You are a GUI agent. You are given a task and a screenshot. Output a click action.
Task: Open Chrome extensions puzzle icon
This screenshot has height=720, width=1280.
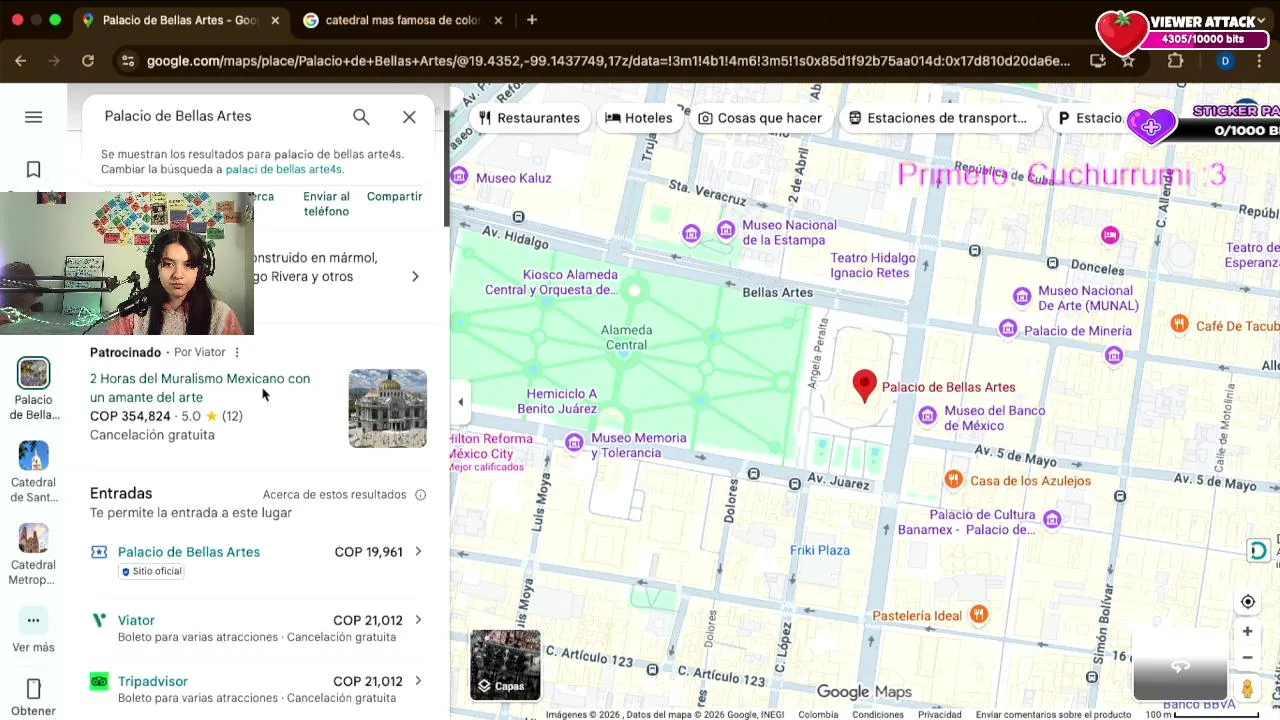pyautogui.click(x=1175, y=61)
